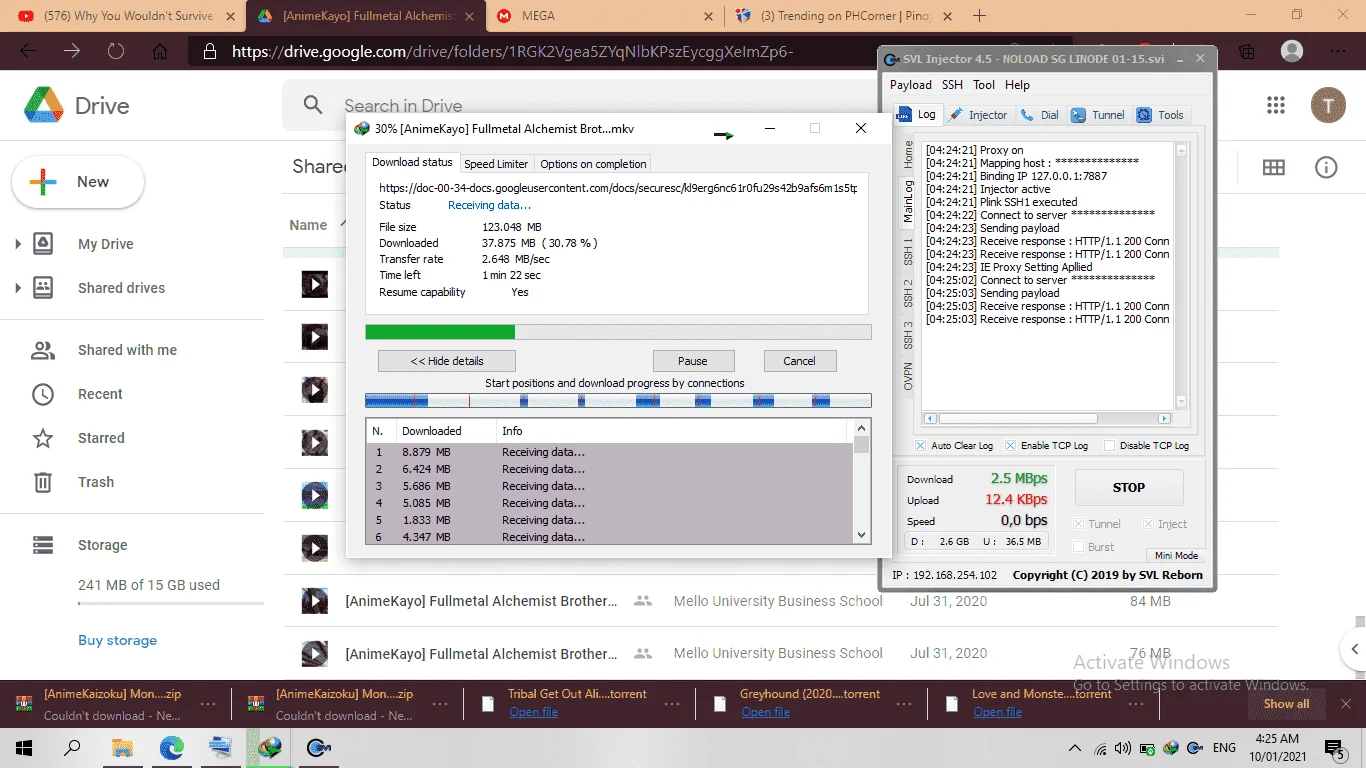
Task: Click the connections progress segment bar
Action: [618, 400]
